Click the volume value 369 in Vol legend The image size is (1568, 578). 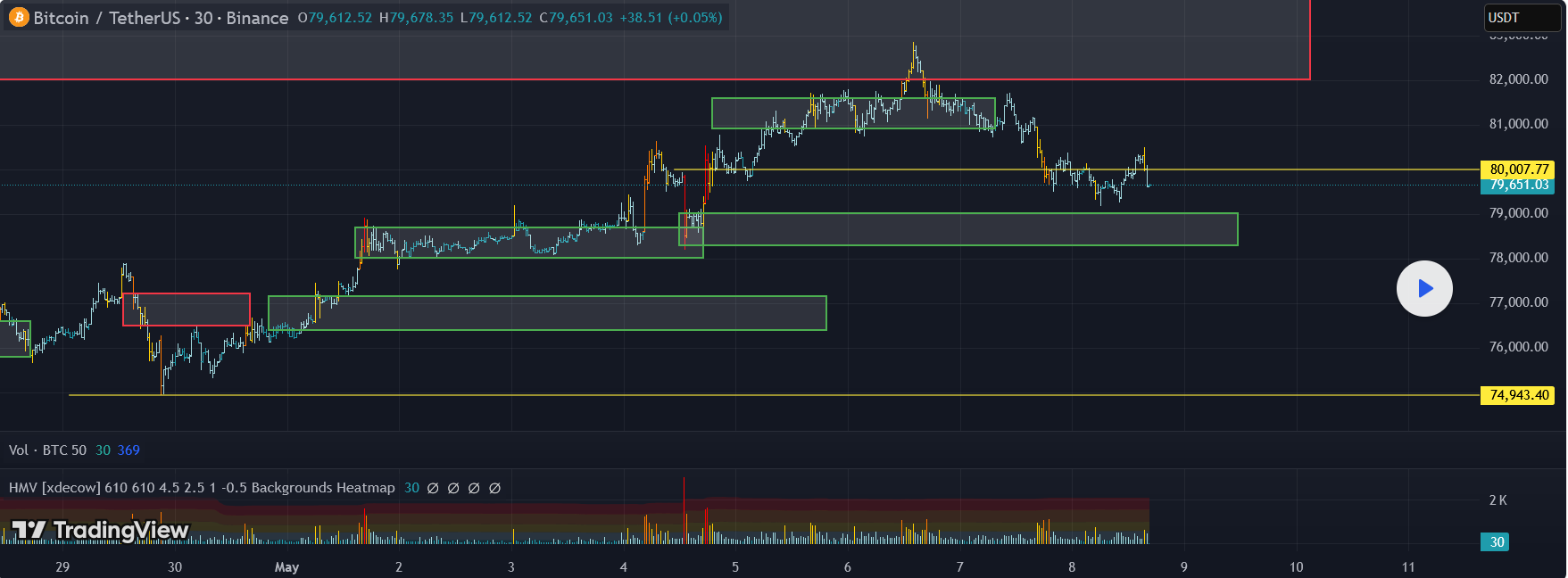click(x=129, y=450)
